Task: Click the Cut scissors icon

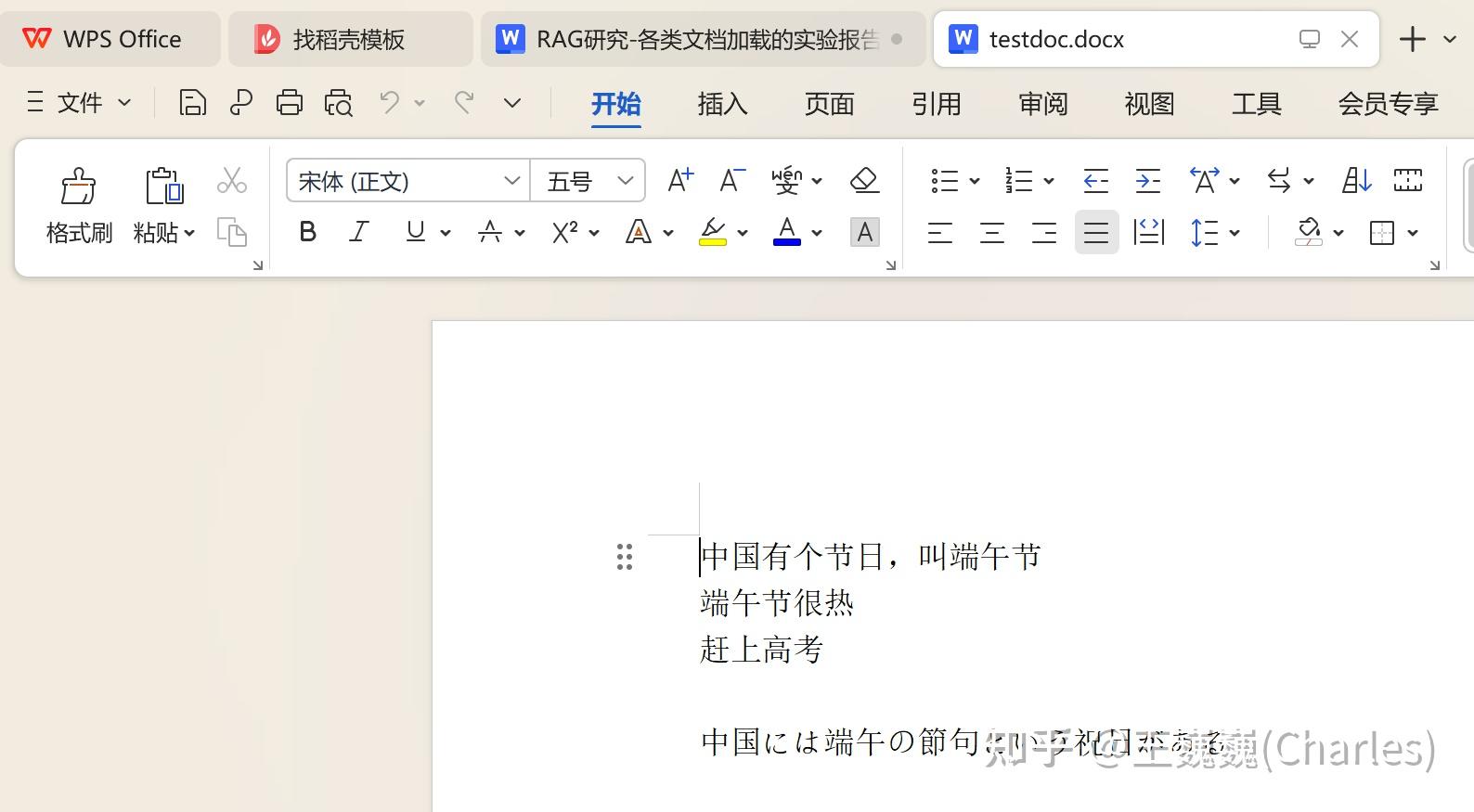Action: pyautogui.click(x=232, y=180)
